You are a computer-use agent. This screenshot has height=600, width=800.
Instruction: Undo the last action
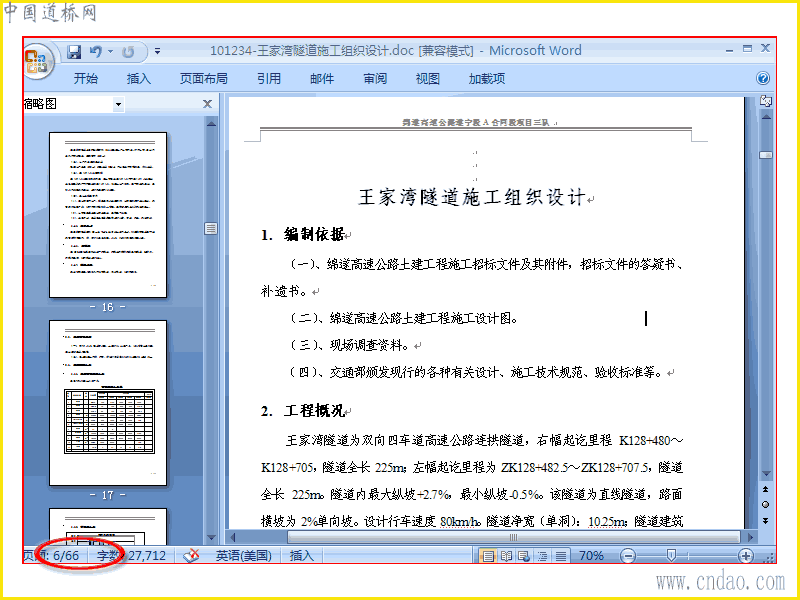(95, 51)
